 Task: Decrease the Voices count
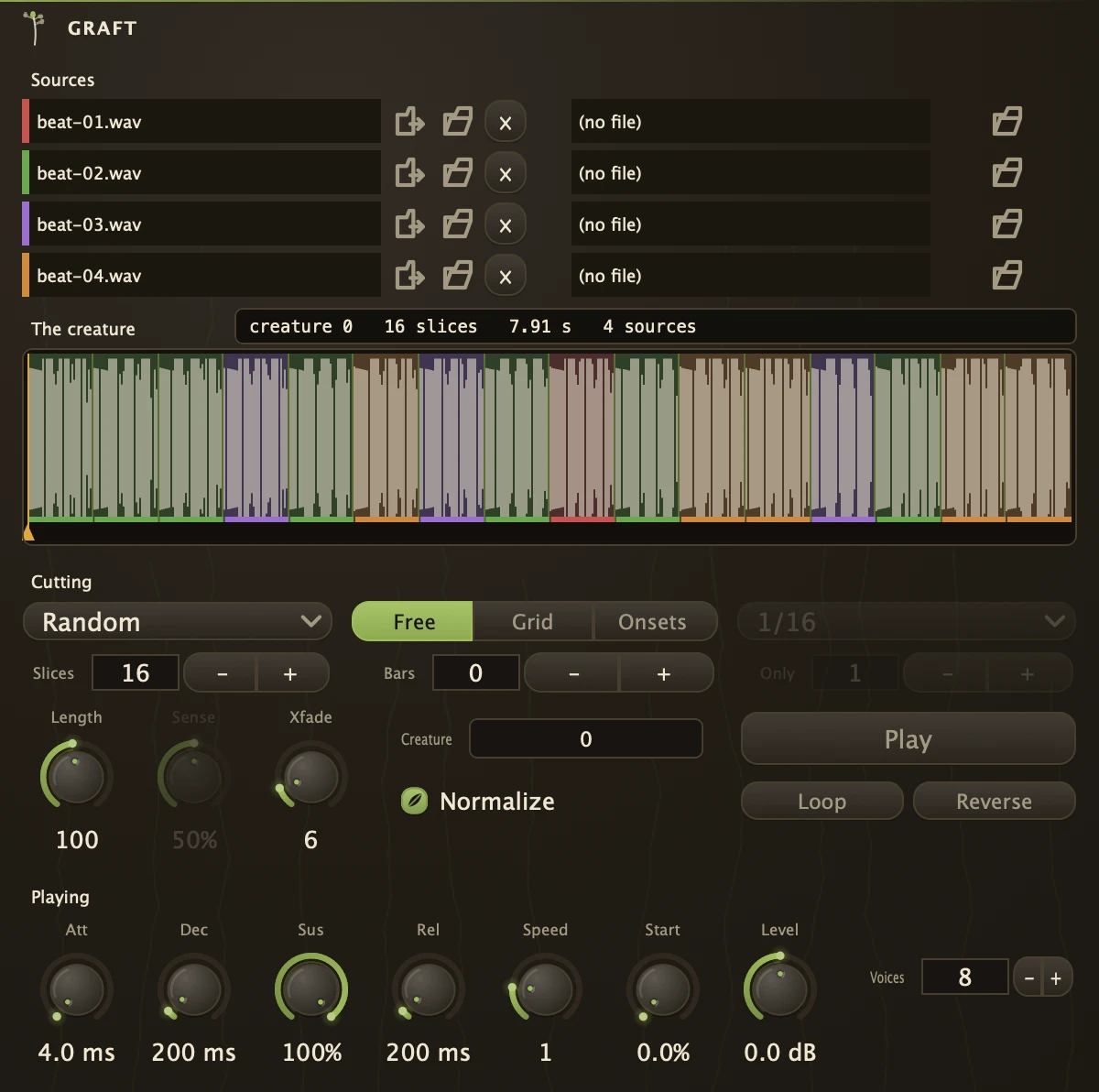(x=1029, y=977)
